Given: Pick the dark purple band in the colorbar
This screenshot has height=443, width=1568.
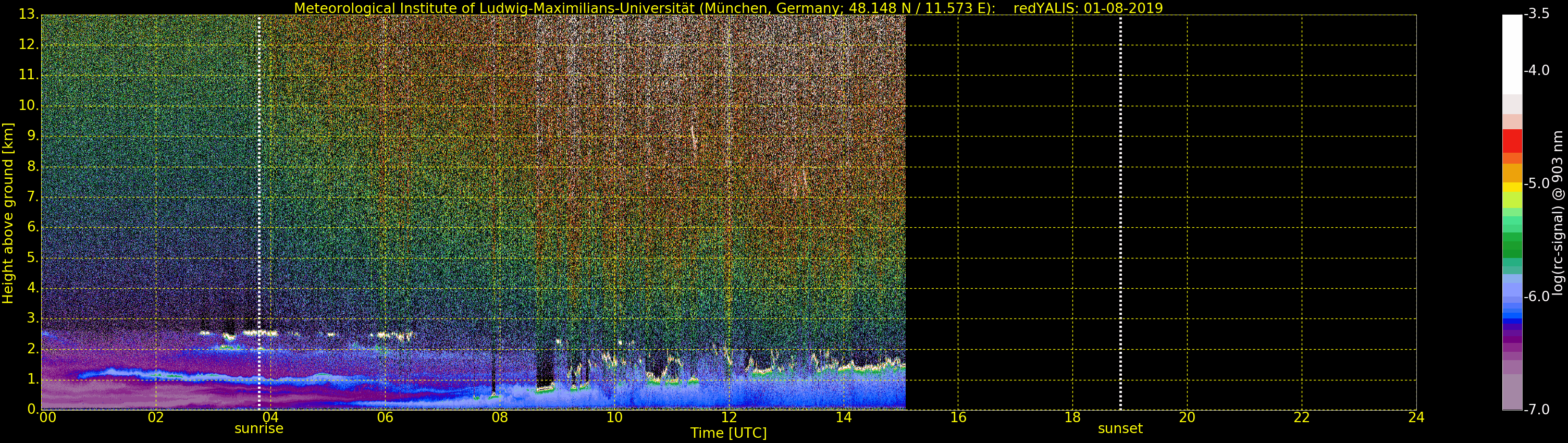Looking at the screenshot, I should pos(1512,337).
